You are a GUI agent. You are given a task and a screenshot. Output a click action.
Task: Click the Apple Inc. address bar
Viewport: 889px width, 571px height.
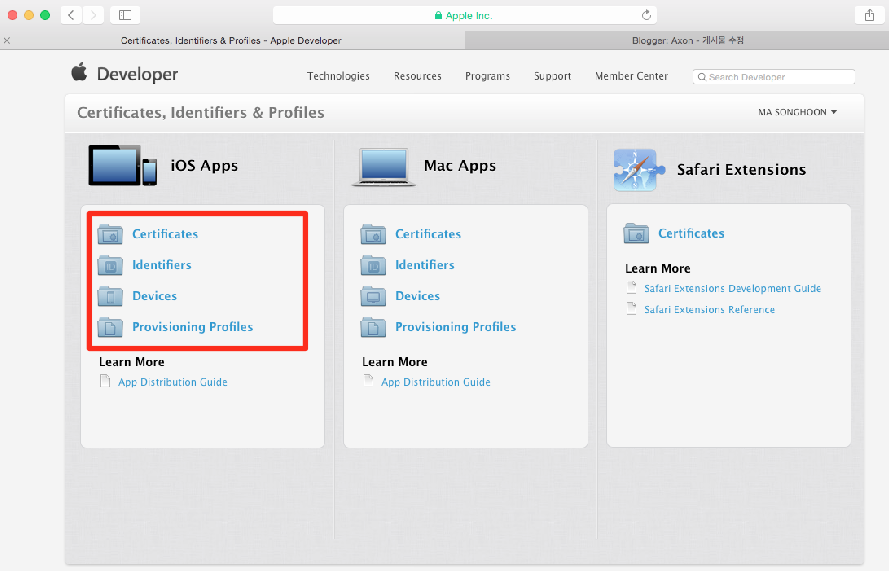(464, 15)
